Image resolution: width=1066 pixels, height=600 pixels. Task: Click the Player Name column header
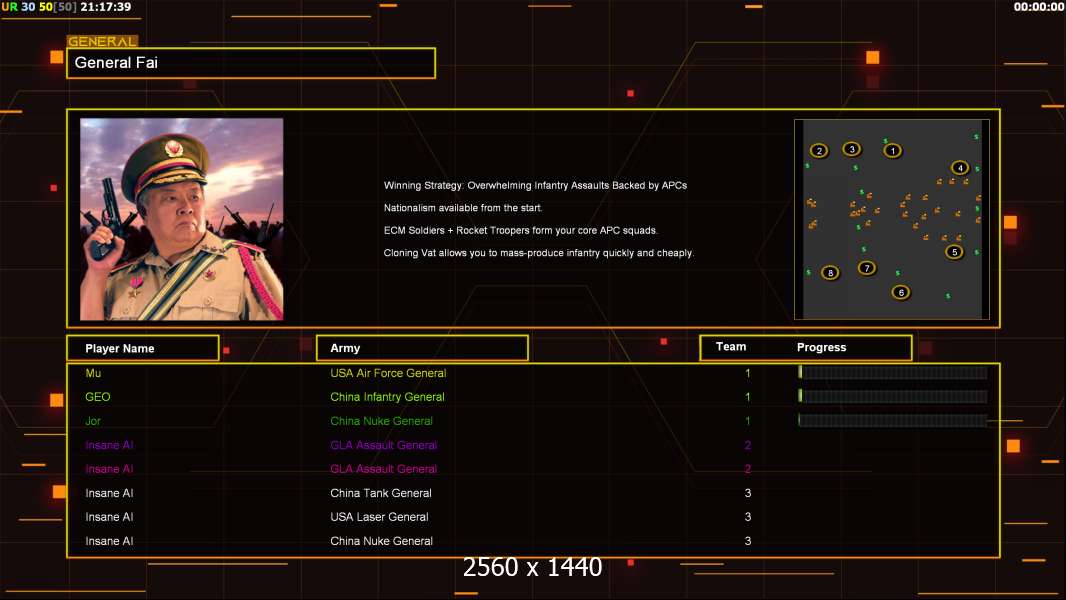(143, 348)
